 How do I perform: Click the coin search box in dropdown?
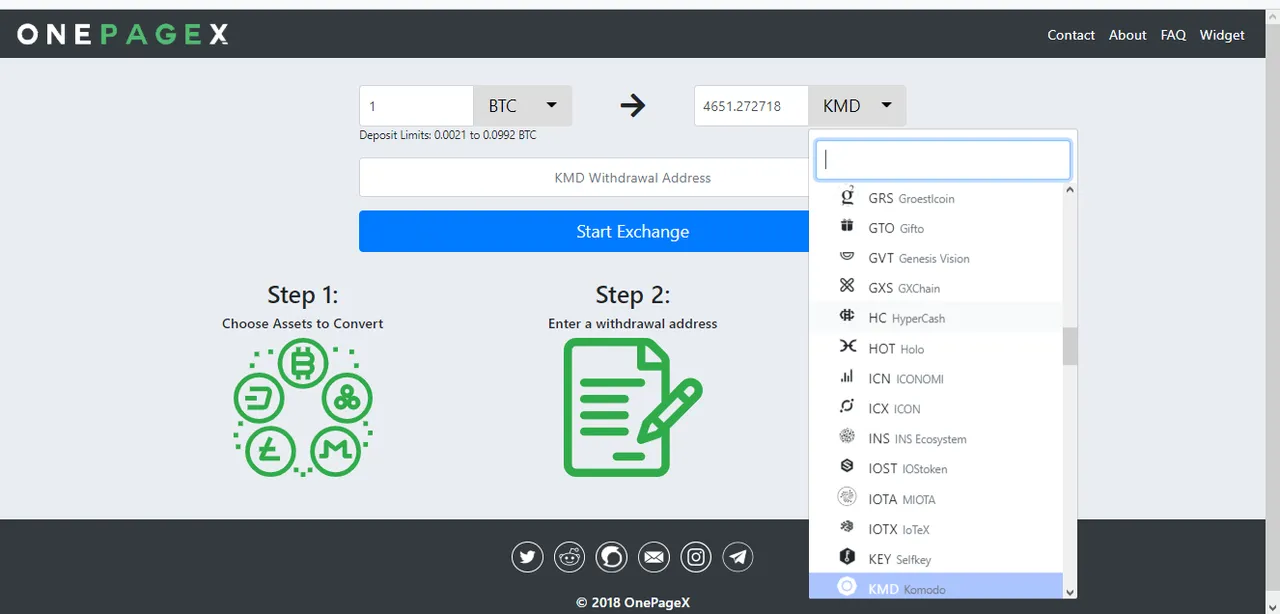pos(943,159)
